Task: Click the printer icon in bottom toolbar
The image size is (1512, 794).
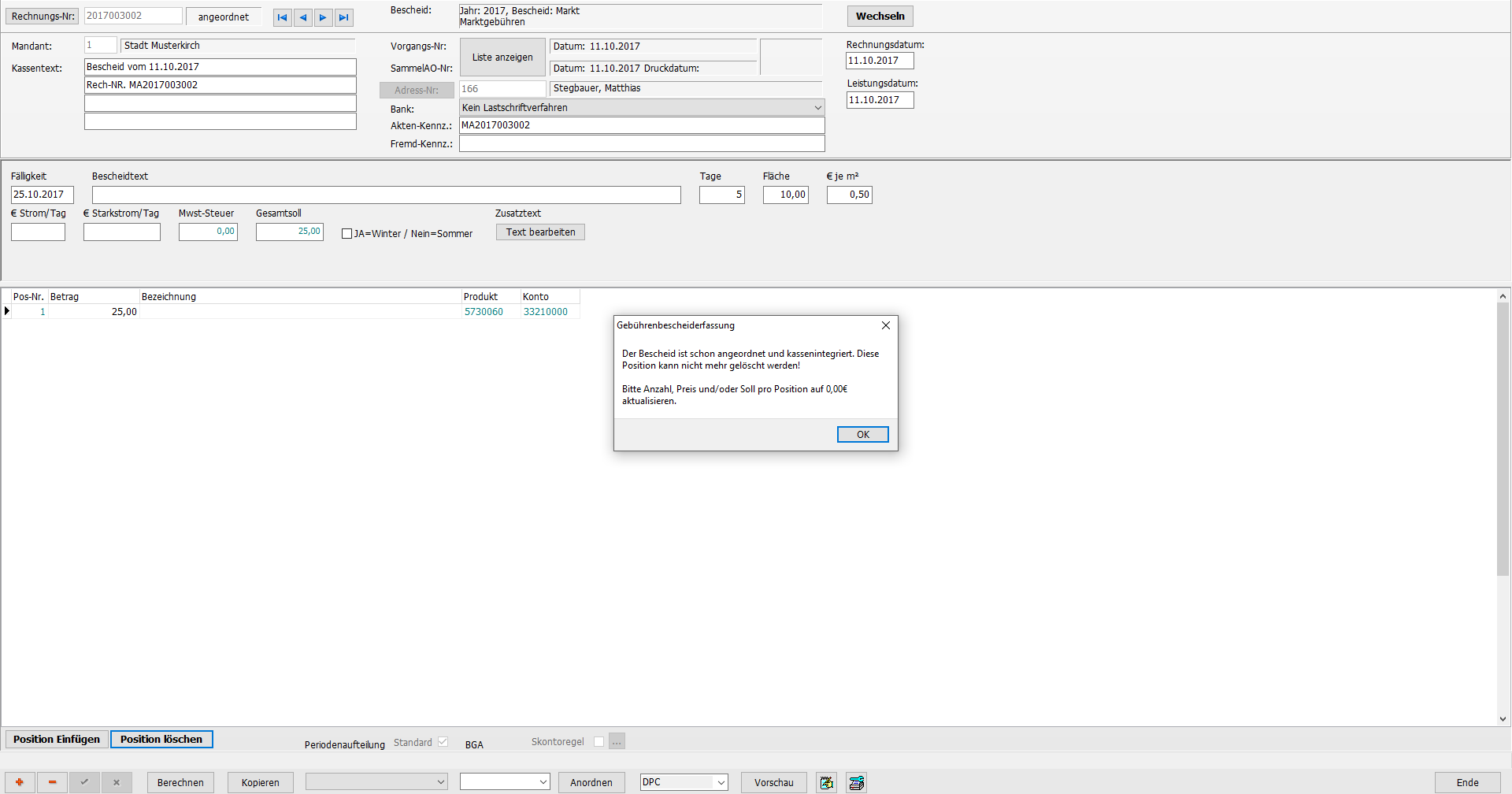Action: click(x=857, y=782)
